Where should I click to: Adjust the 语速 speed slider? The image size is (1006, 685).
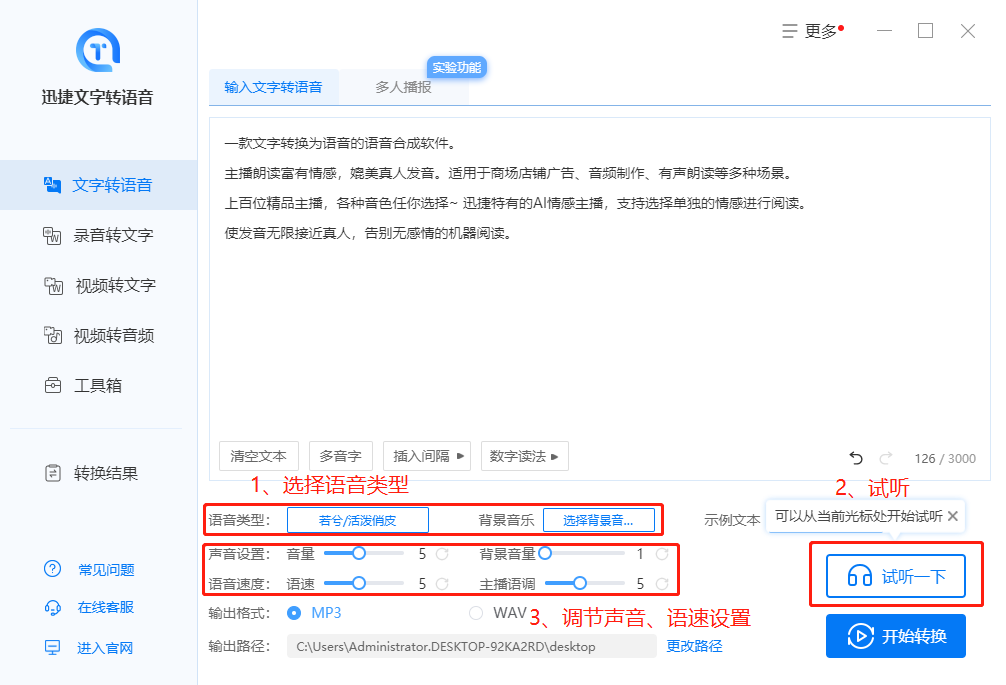(364, 583)
